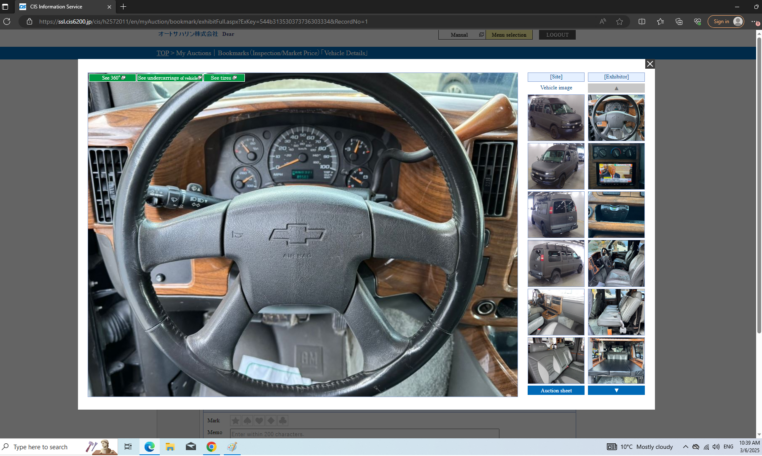
Task: Add this page to favorites
Action: tap(620, 21)
